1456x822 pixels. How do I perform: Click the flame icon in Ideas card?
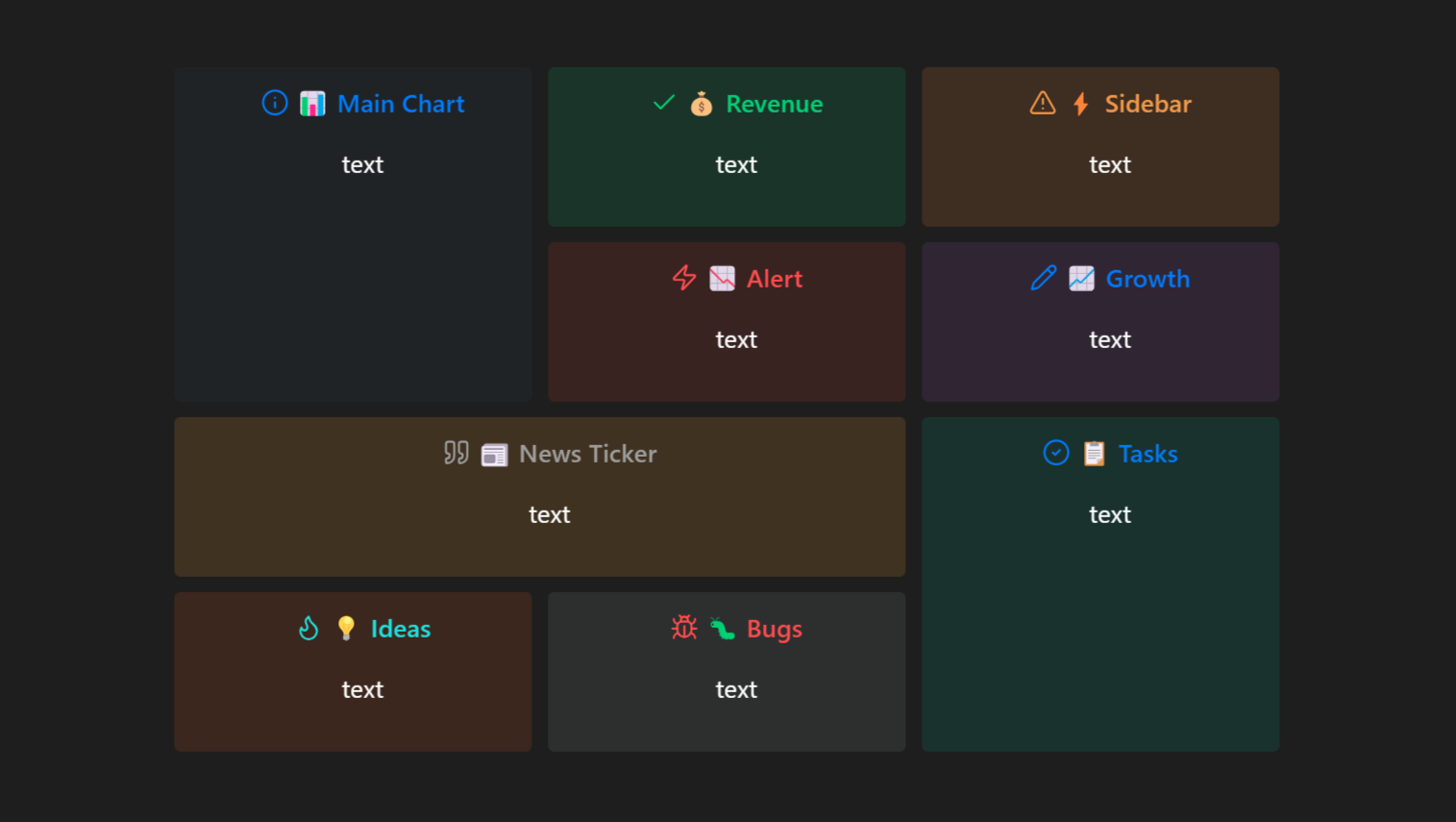(x=308, y=628)
